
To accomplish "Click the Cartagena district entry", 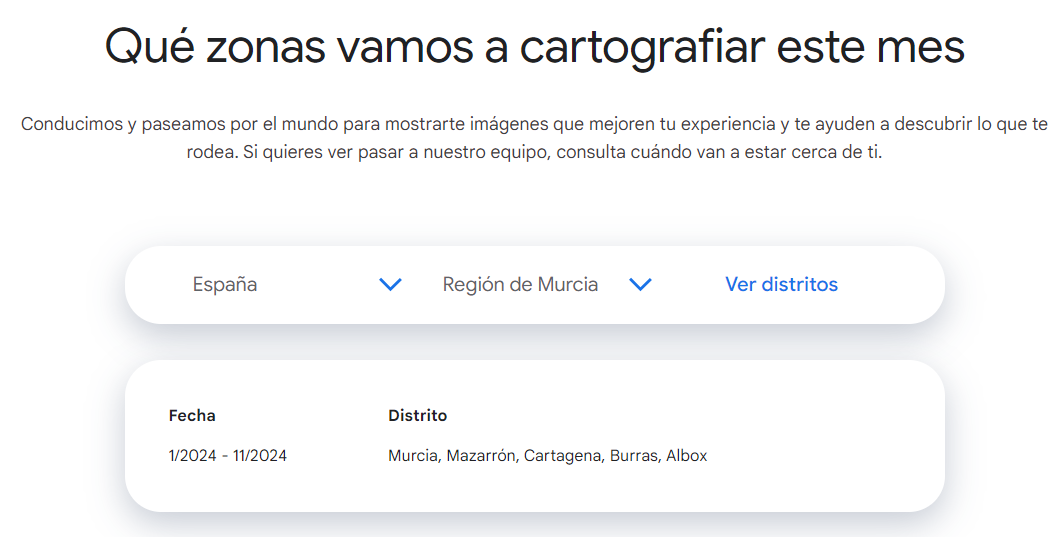I will [563, 456].
